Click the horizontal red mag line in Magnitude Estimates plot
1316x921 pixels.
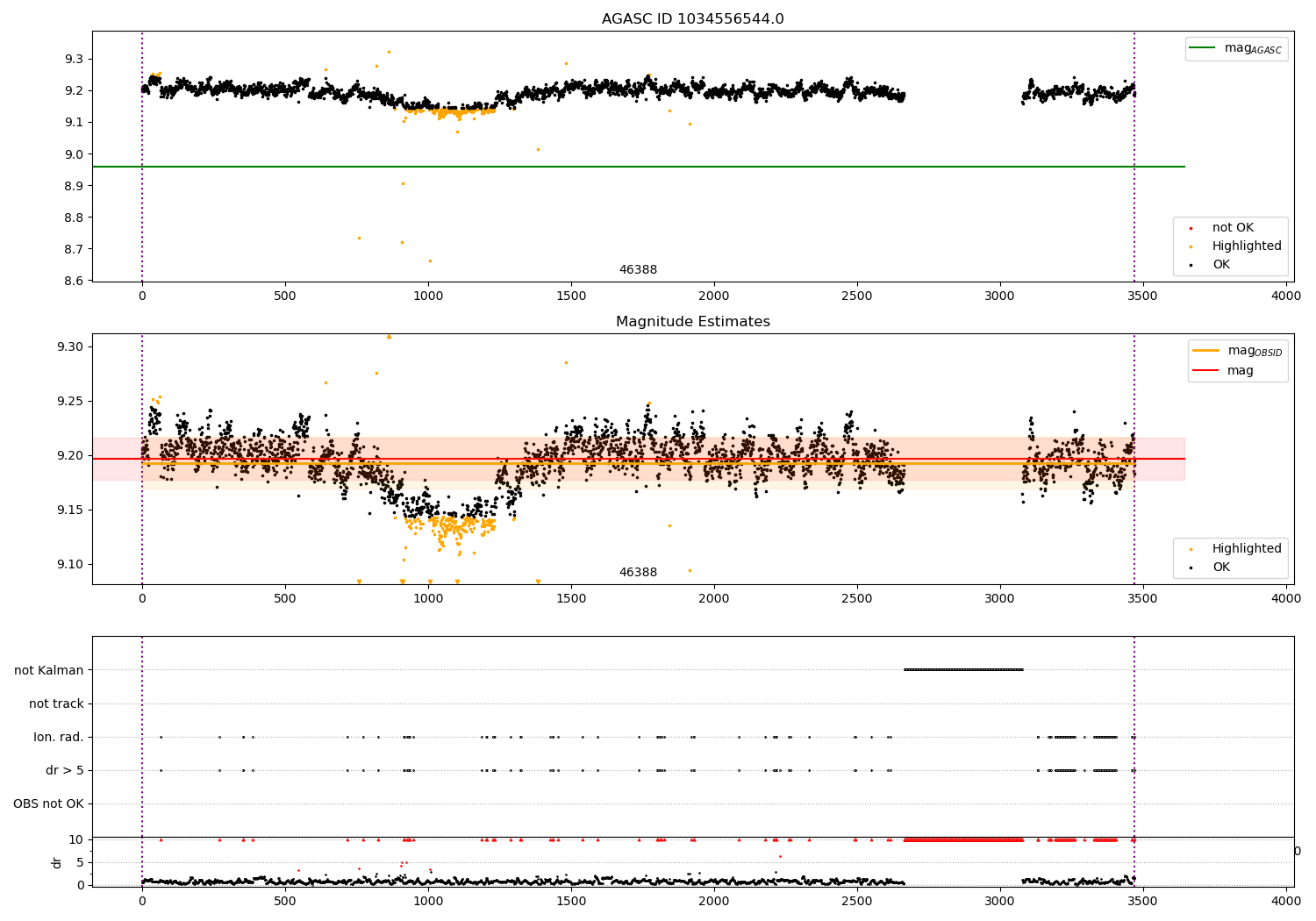tap(639, 459)
